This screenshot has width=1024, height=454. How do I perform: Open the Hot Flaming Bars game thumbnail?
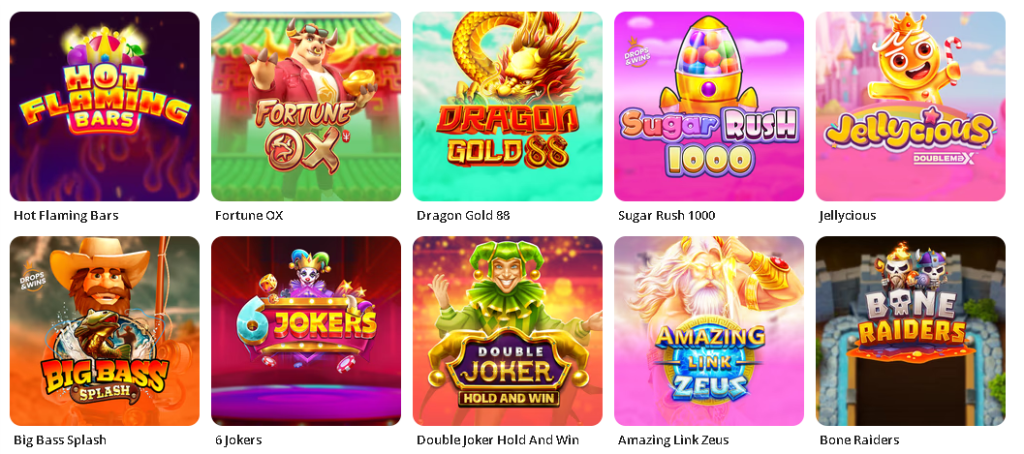pyautogui.click(x=104, y=106)
